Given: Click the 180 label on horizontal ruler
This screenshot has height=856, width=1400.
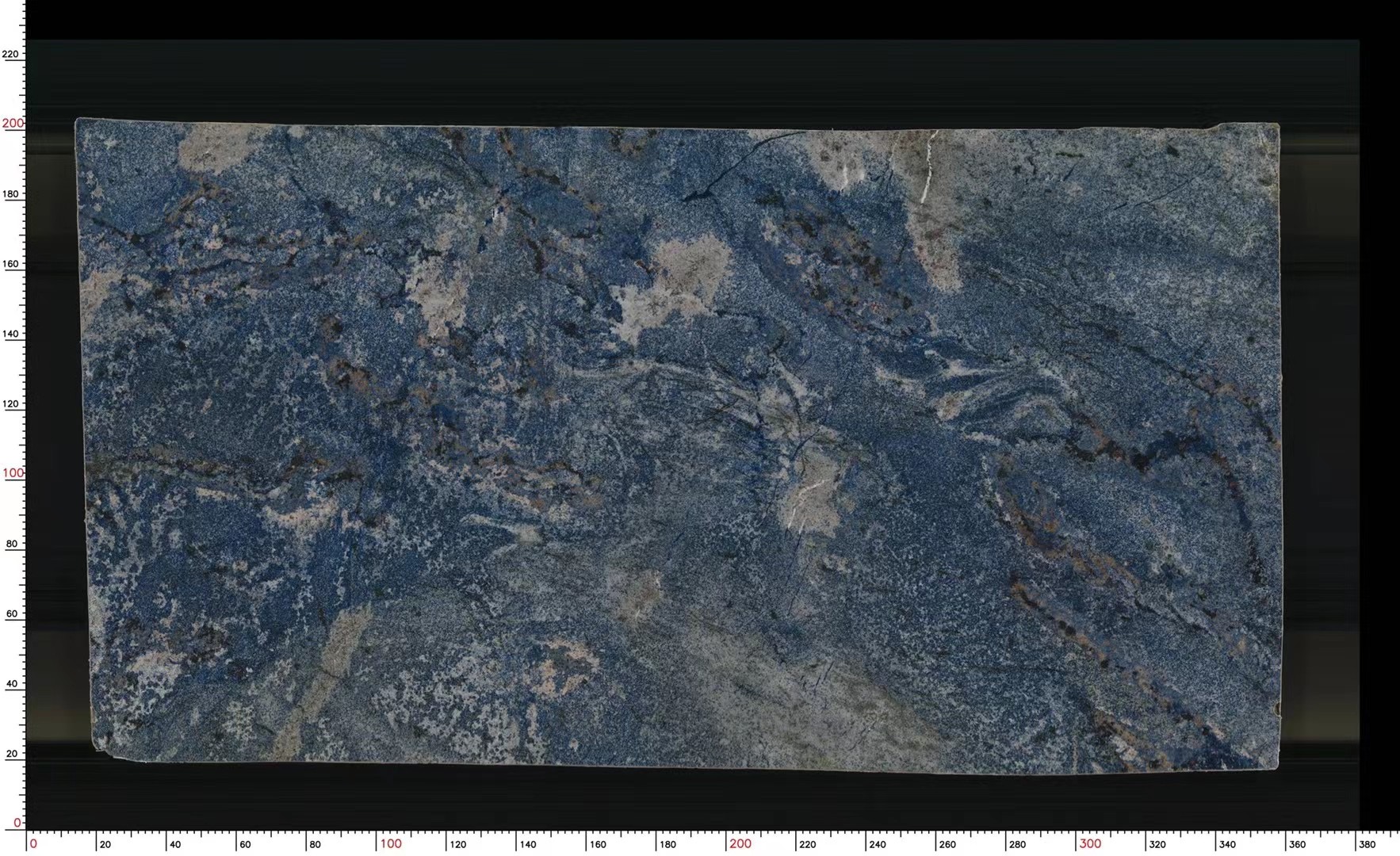Looking at the screenshot, I should [x=667, y=845].
